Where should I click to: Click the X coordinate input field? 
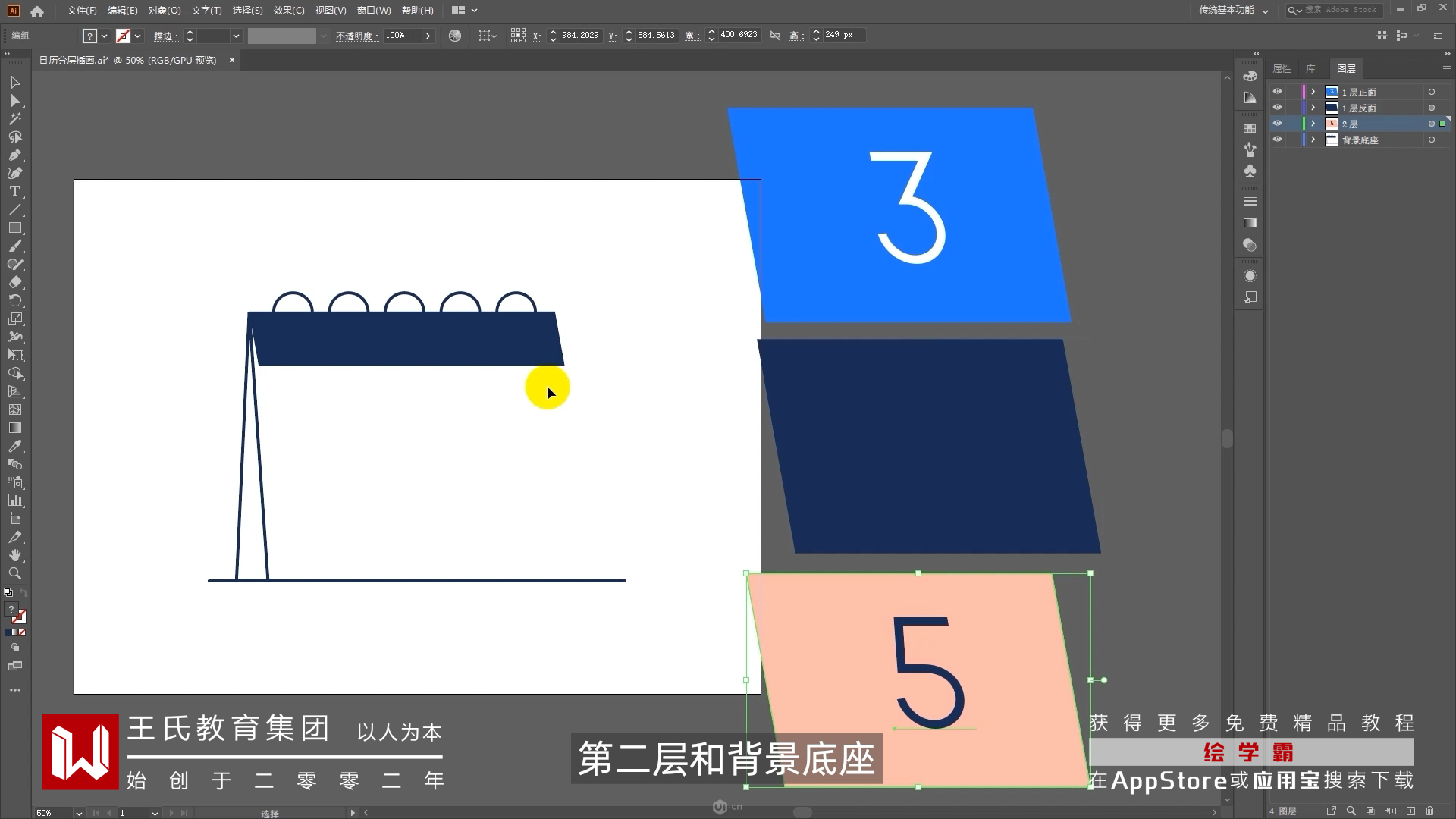click(x=580, y=36)
